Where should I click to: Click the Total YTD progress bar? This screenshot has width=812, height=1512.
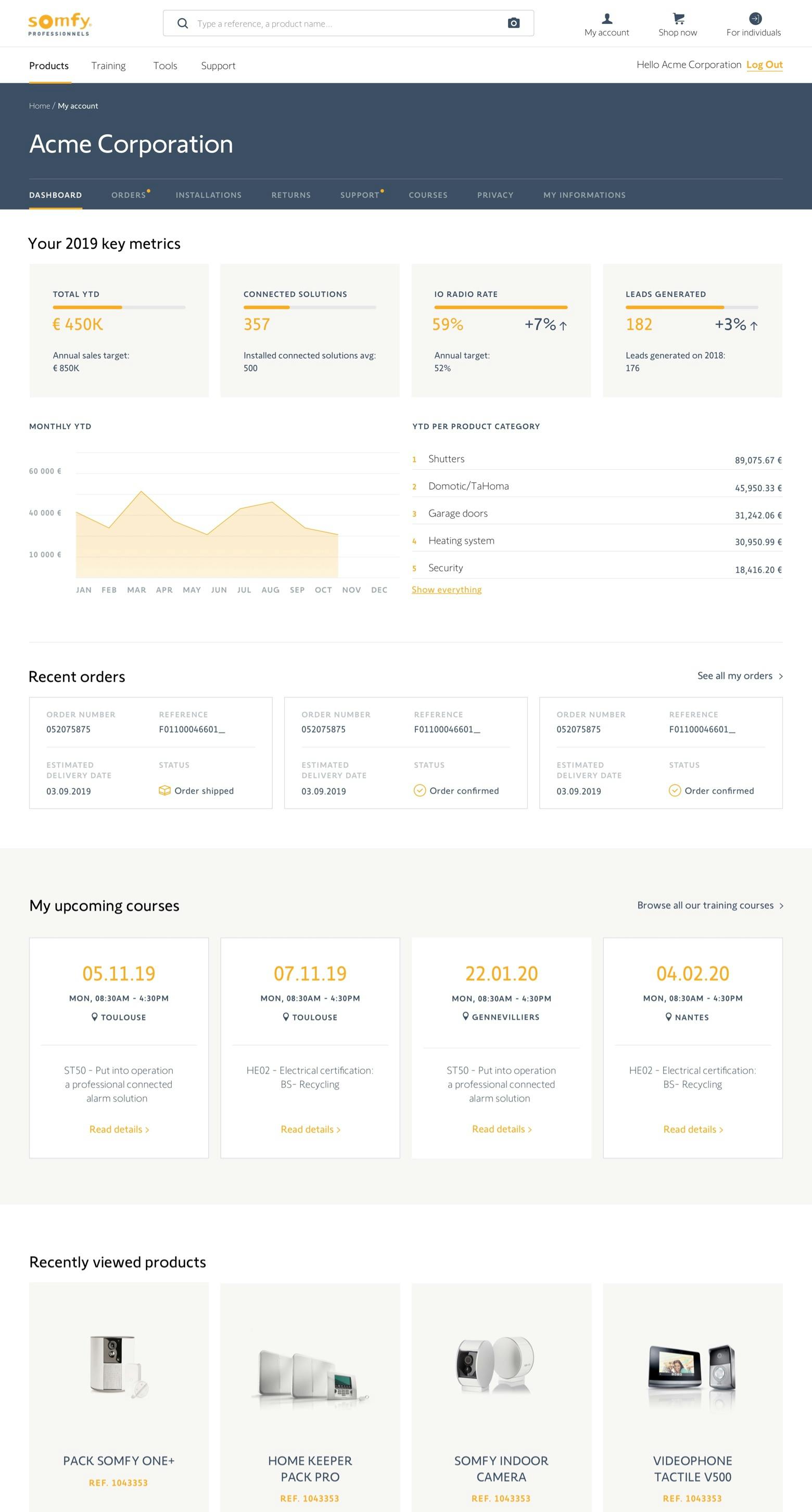pyautogui.click(x=119, y=307)
